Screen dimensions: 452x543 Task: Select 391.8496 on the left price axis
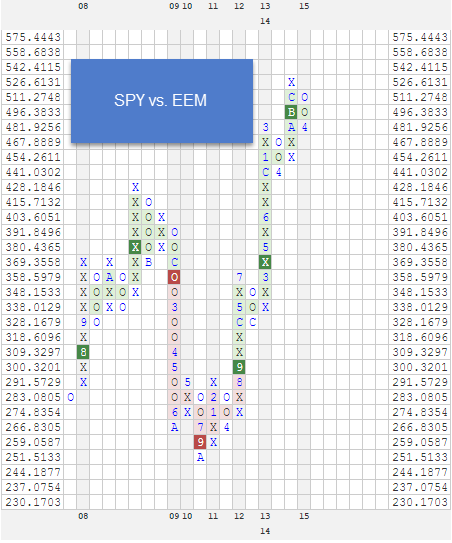click(33, 232)
